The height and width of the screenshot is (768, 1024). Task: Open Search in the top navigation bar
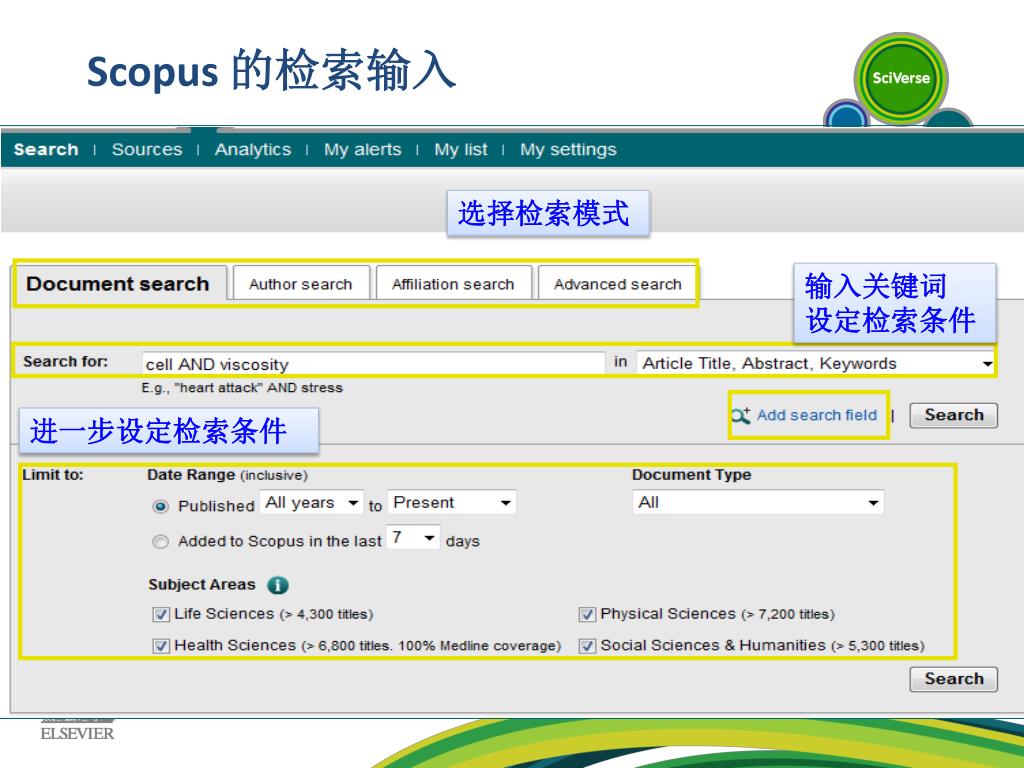[46, 150]
